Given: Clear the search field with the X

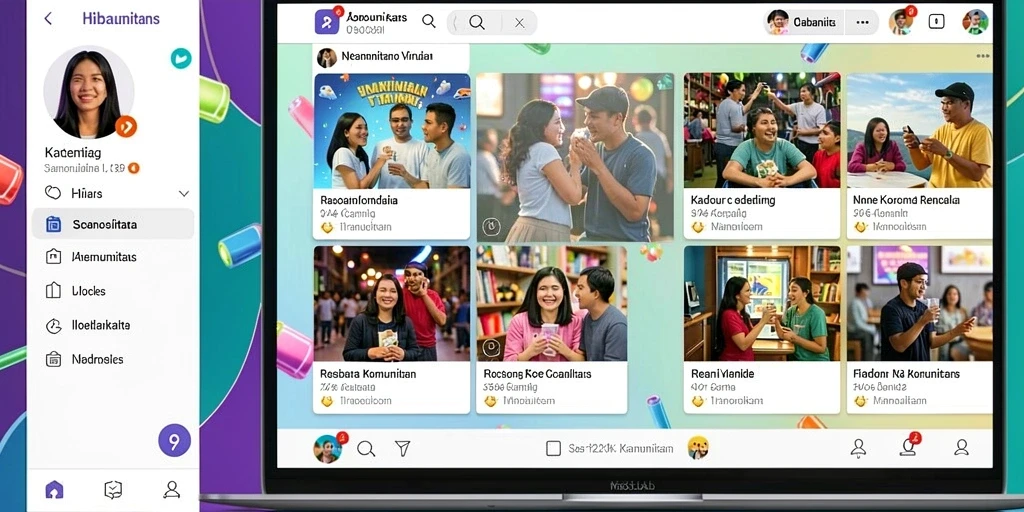Looking at the screenshot, I should point(519,23).
